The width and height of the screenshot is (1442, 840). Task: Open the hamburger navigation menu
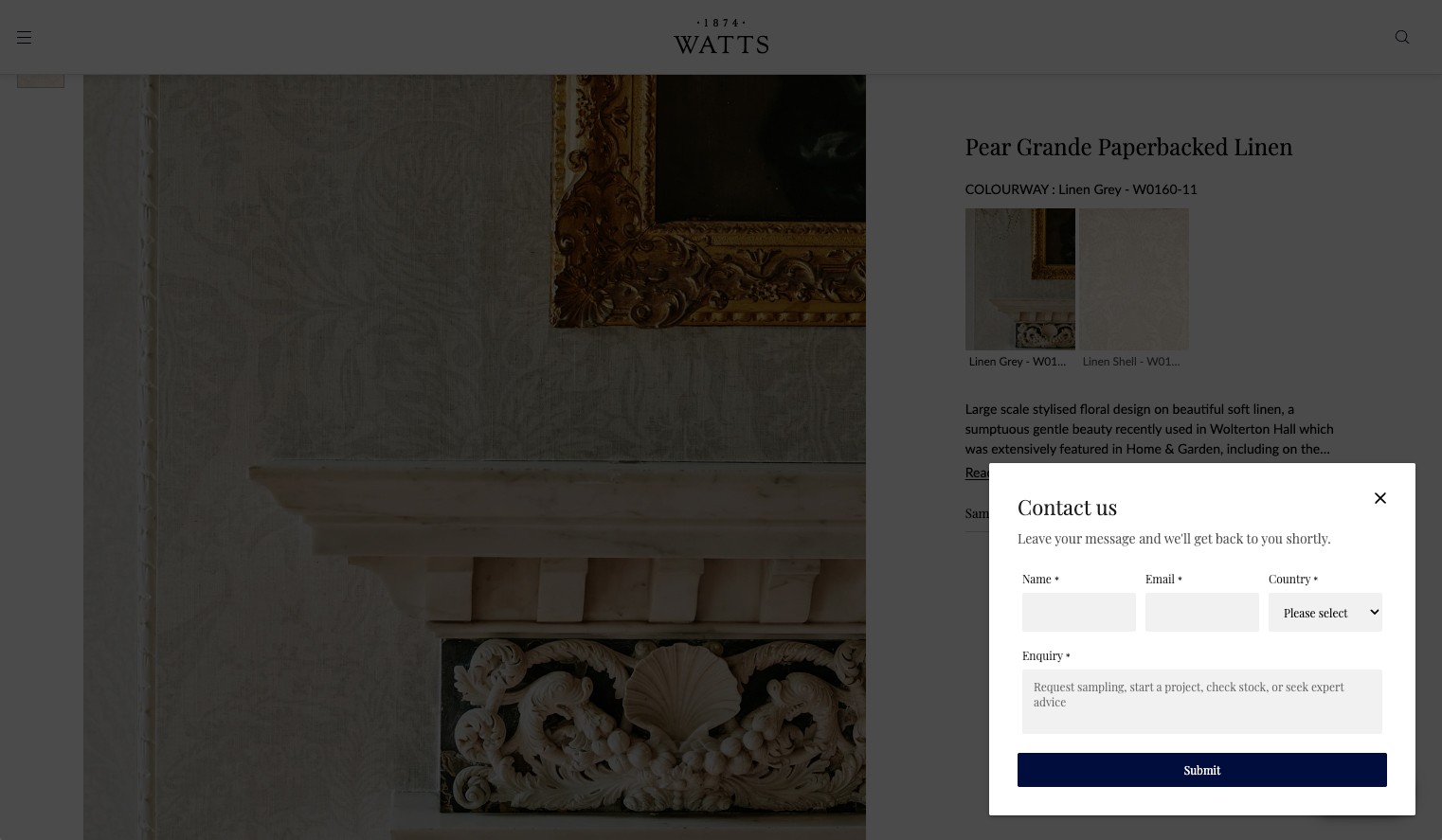(x=24, y=38)
